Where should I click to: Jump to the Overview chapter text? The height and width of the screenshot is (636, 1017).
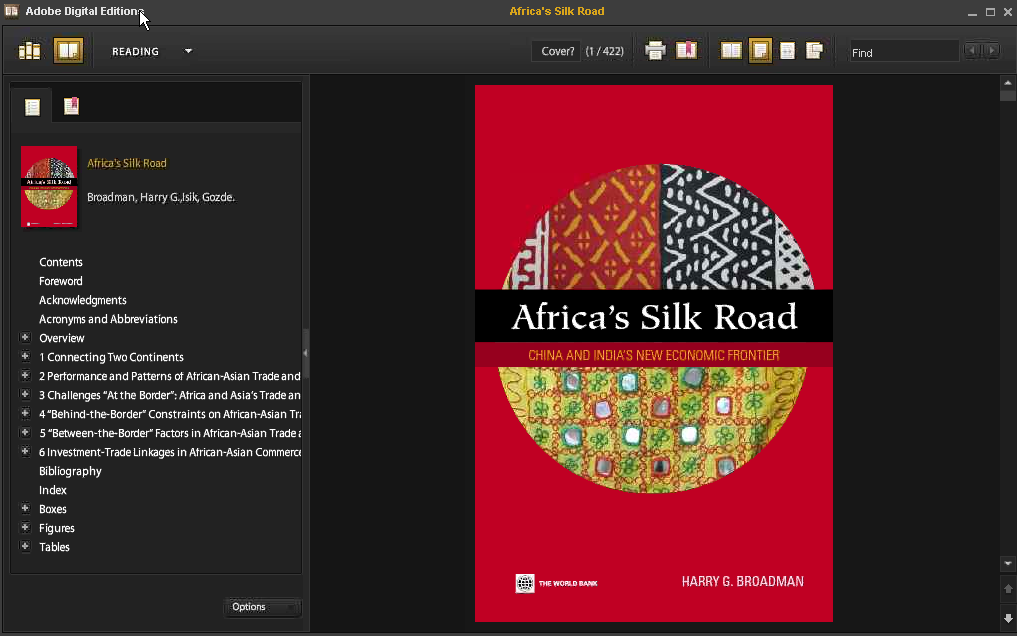62,338
